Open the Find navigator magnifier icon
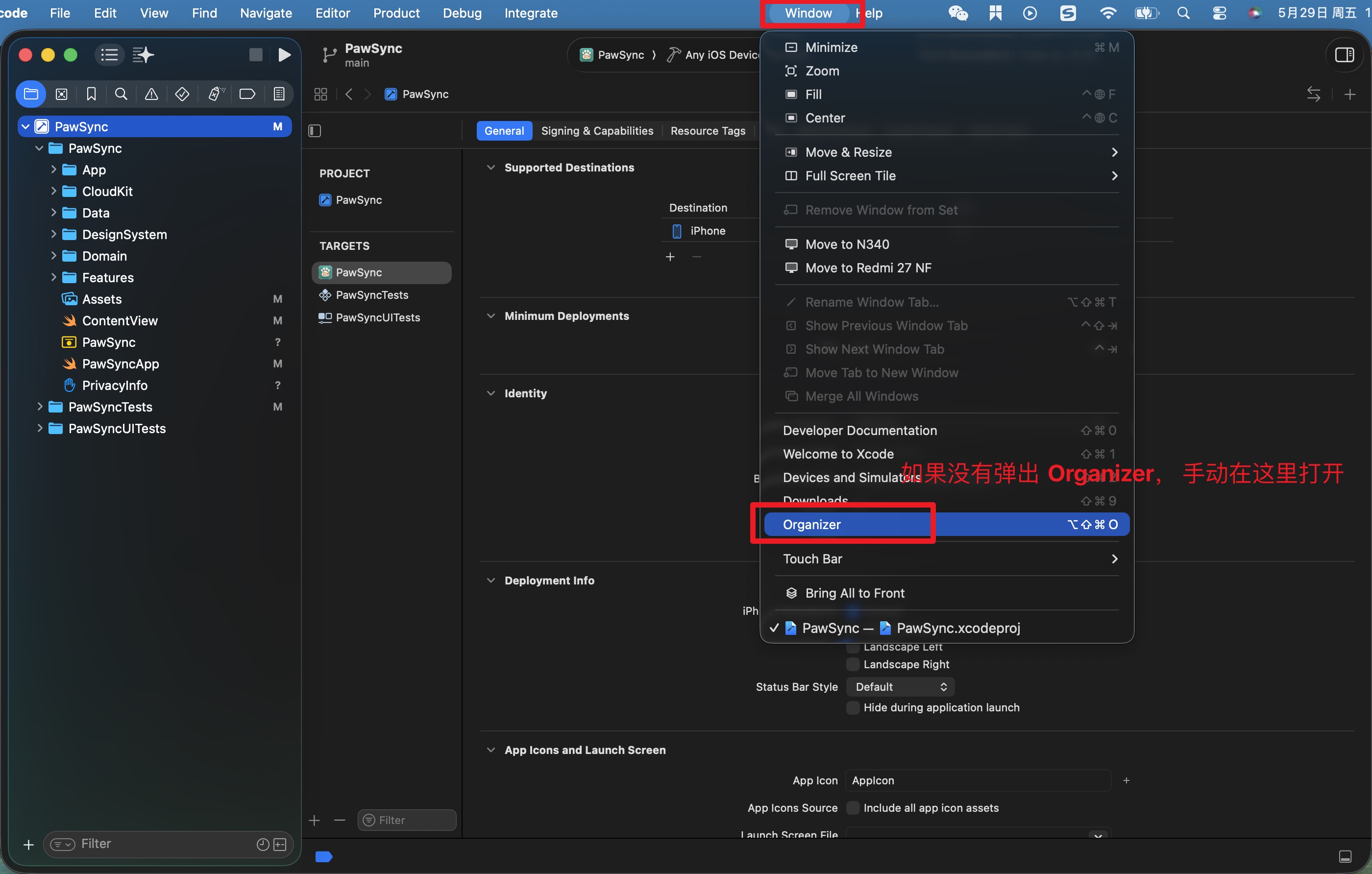This screenshot has width=1372, height=874. tap(121, 94)
